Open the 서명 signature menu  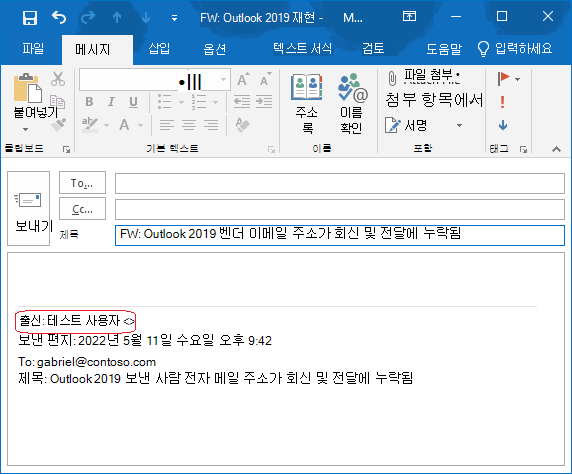pyautogui.click(x=424, y=126)
